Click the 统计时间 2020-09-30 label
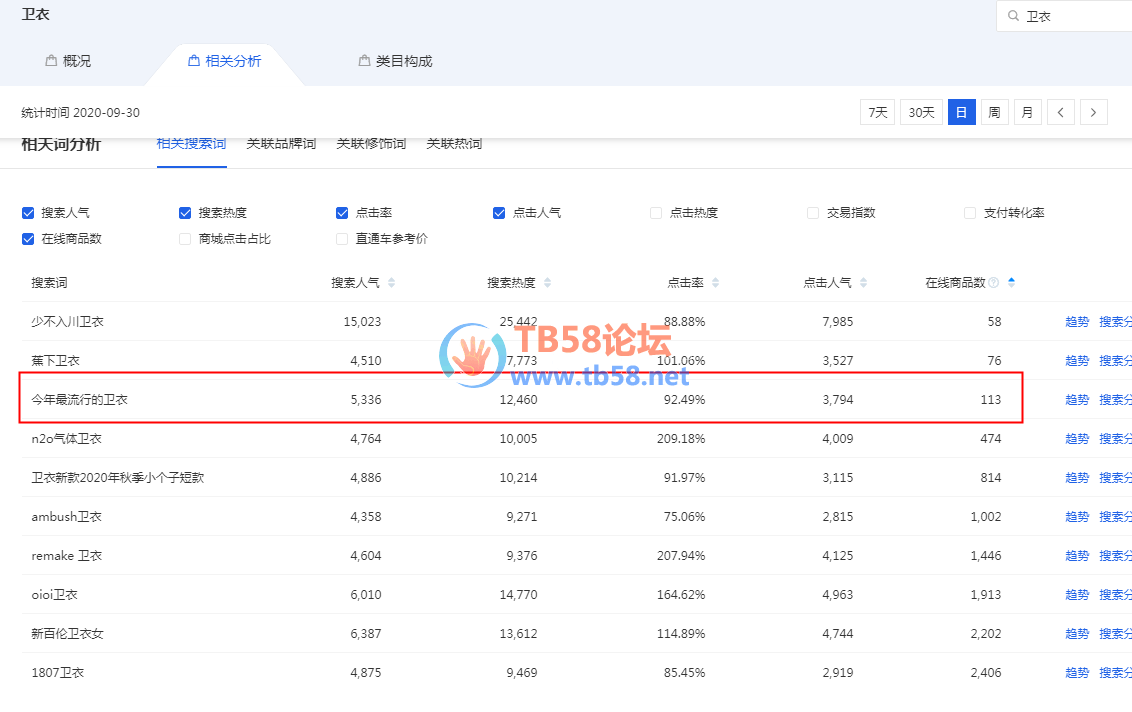 click(81, 113)
